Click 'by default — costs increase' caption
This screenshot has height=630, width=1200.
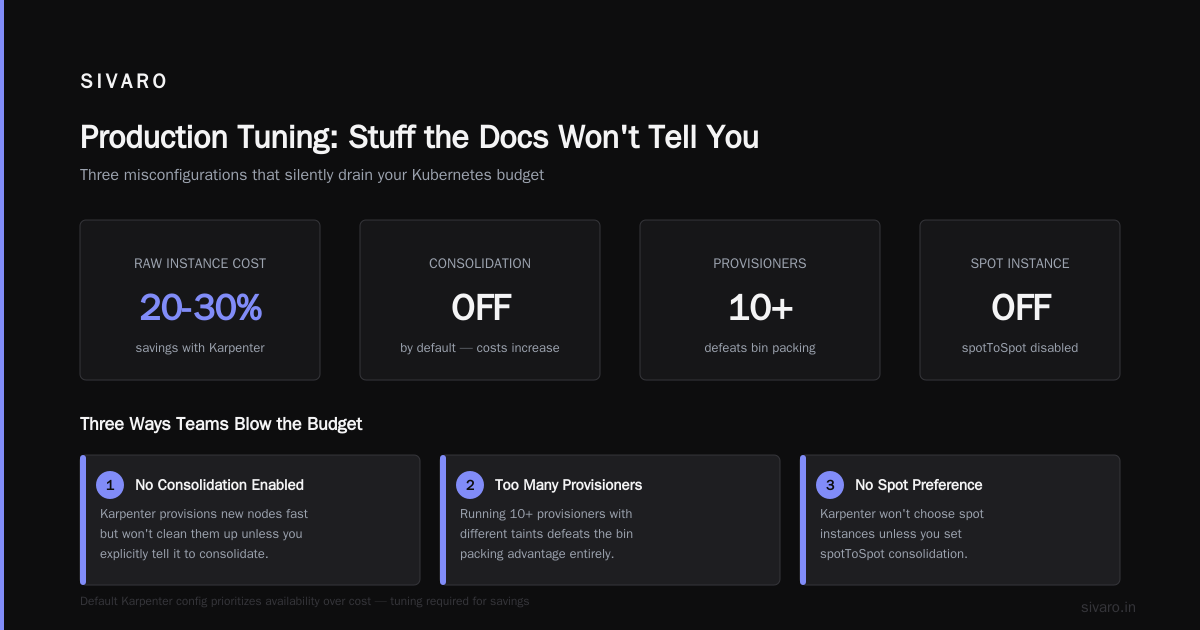point(480,348)
